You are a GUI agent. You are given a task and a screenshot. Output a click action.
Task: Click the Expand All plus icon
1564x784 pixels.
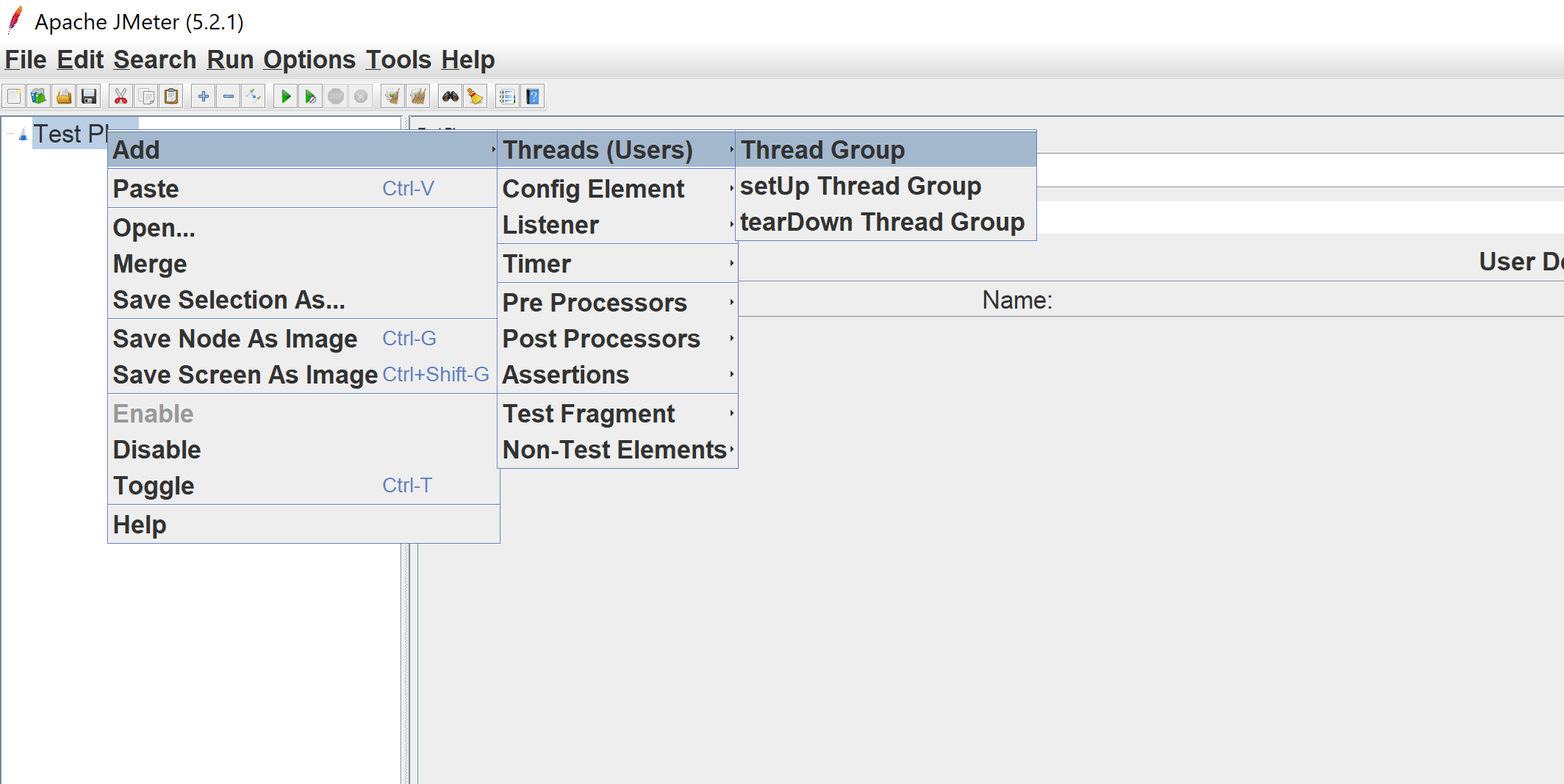204,96
